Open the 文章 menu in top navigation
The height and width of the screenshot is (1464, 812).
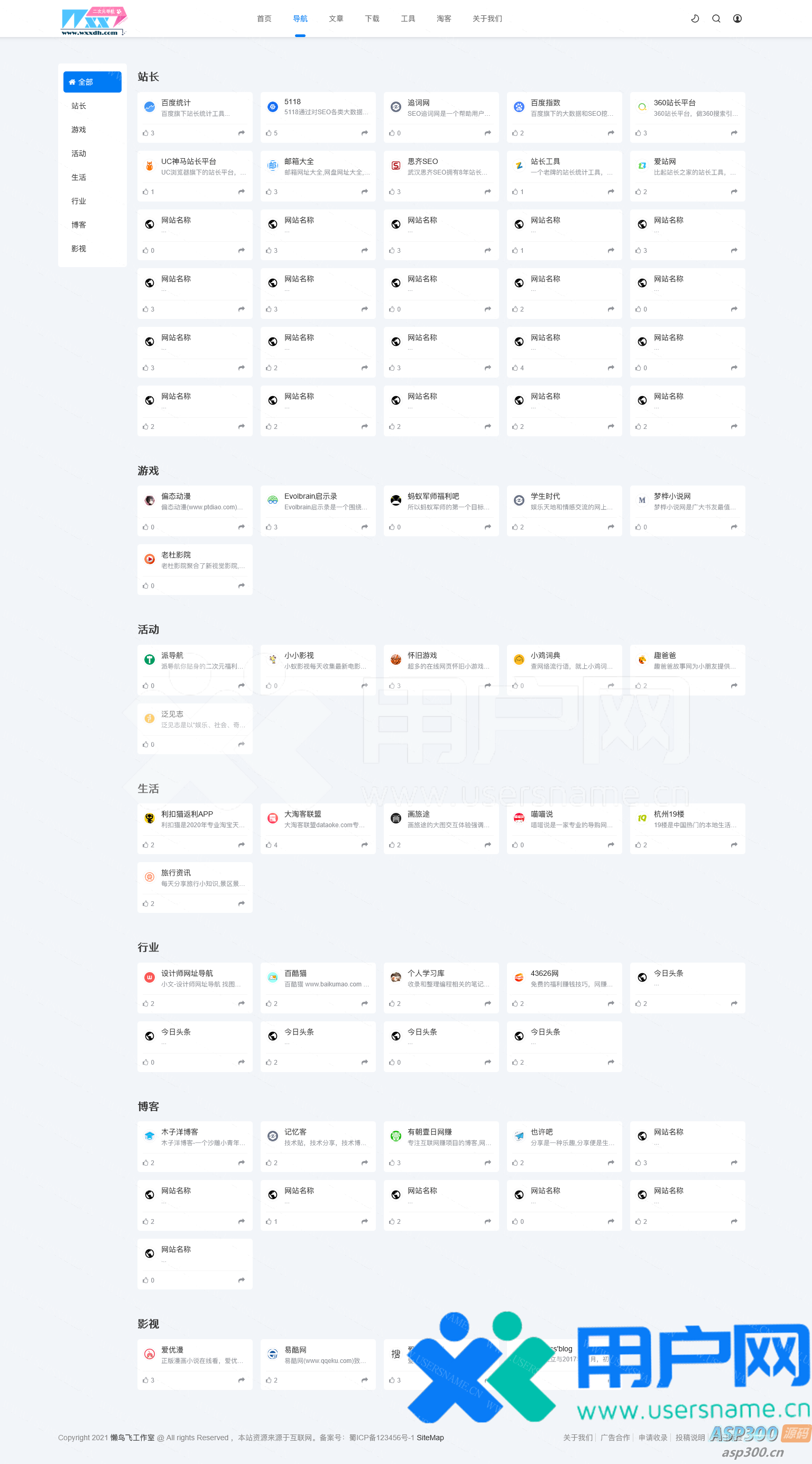click(x=336, y=19)
